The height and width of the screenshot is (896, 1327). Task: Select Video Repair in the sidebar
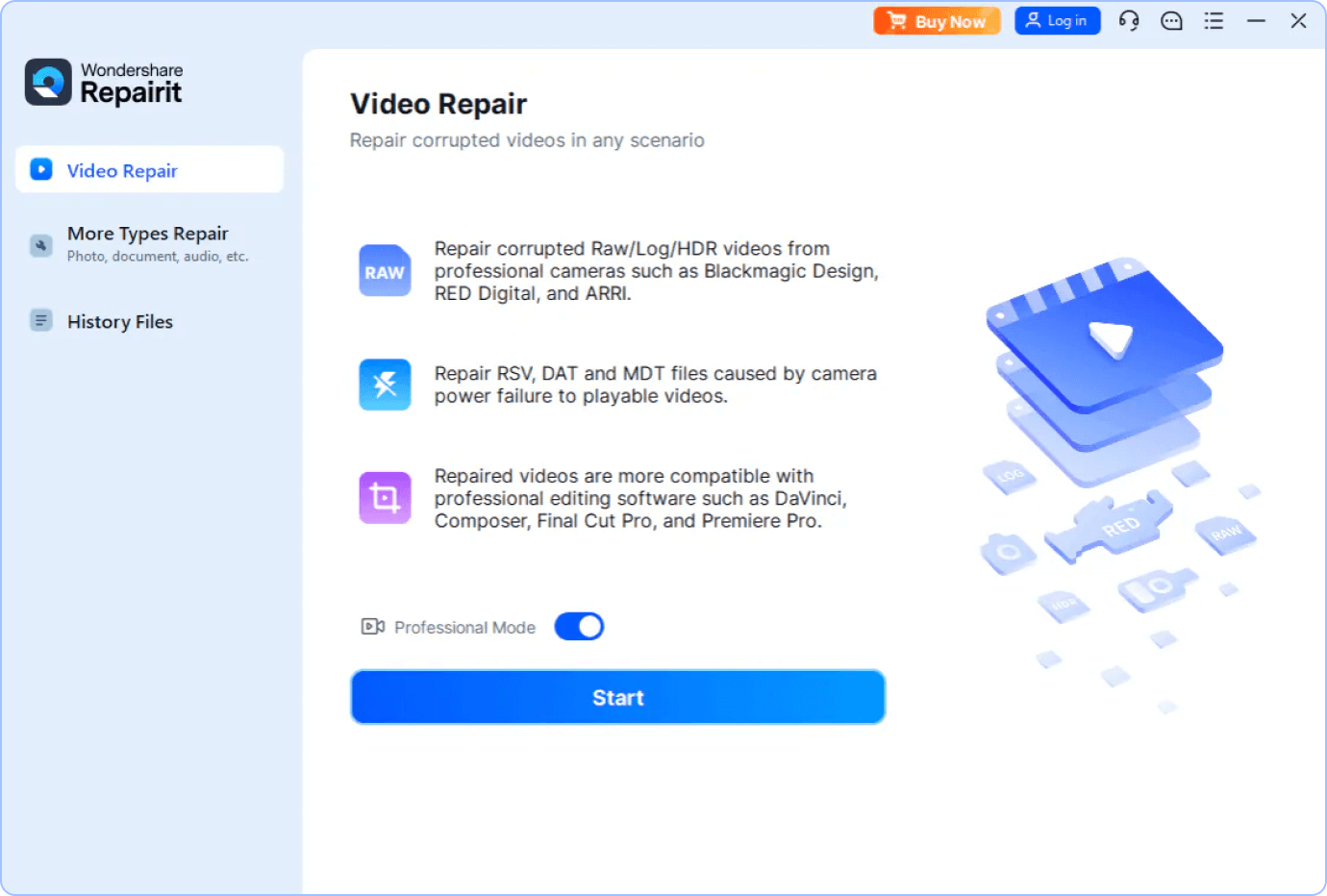(x=150, y=169)
